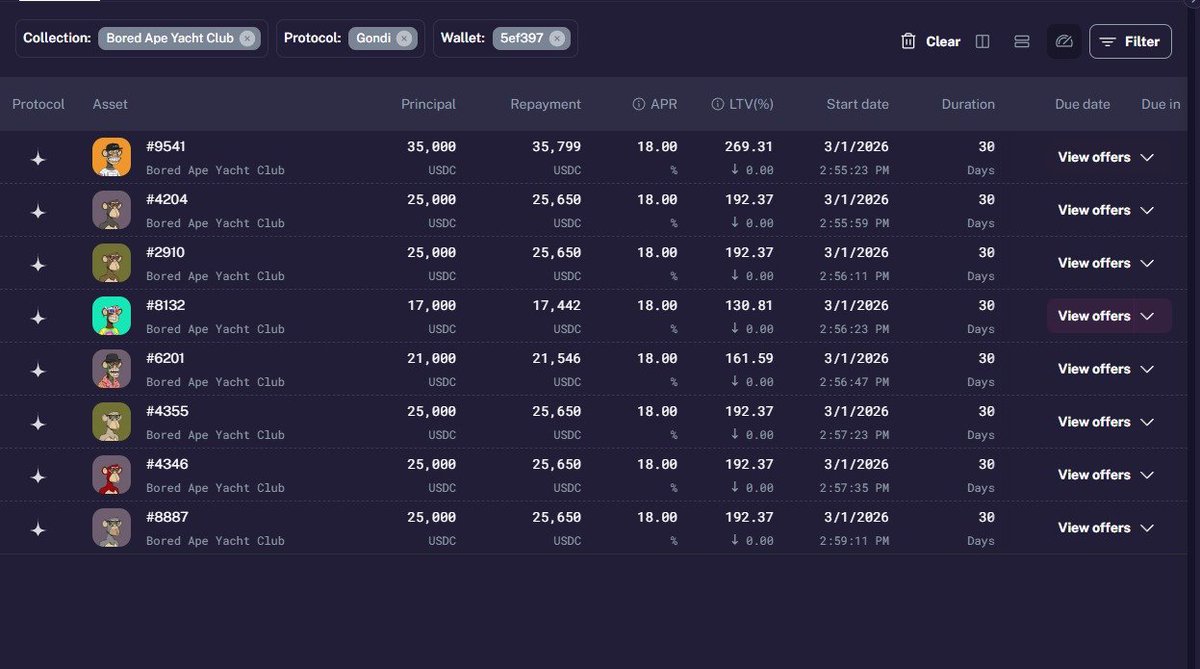This screenshot has width=1200, height=669.
Task: Open the ape #9541 thumbnail
Action: pos(112,157)
